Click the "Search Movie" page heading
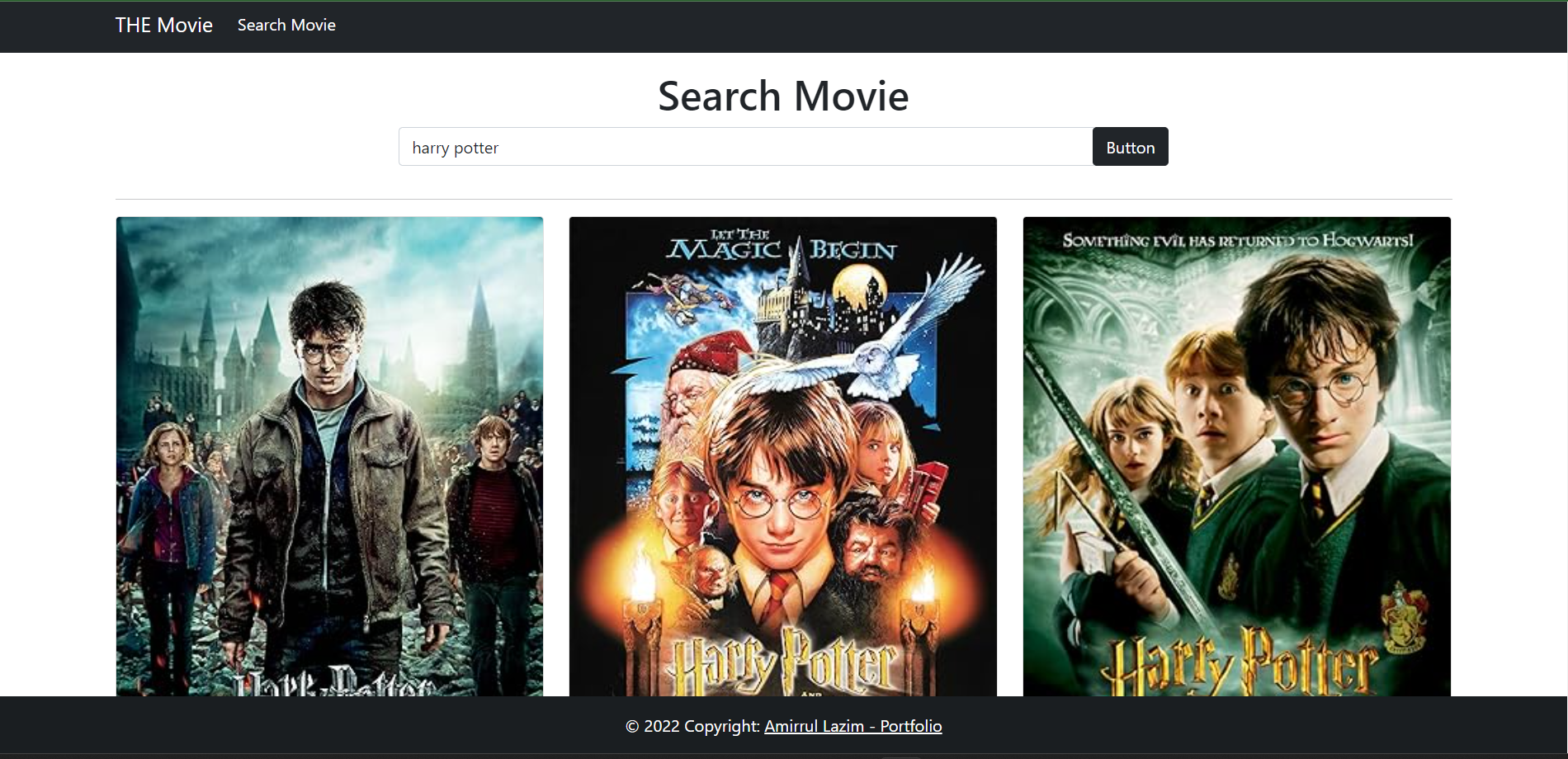 click(x=782, y=96)
